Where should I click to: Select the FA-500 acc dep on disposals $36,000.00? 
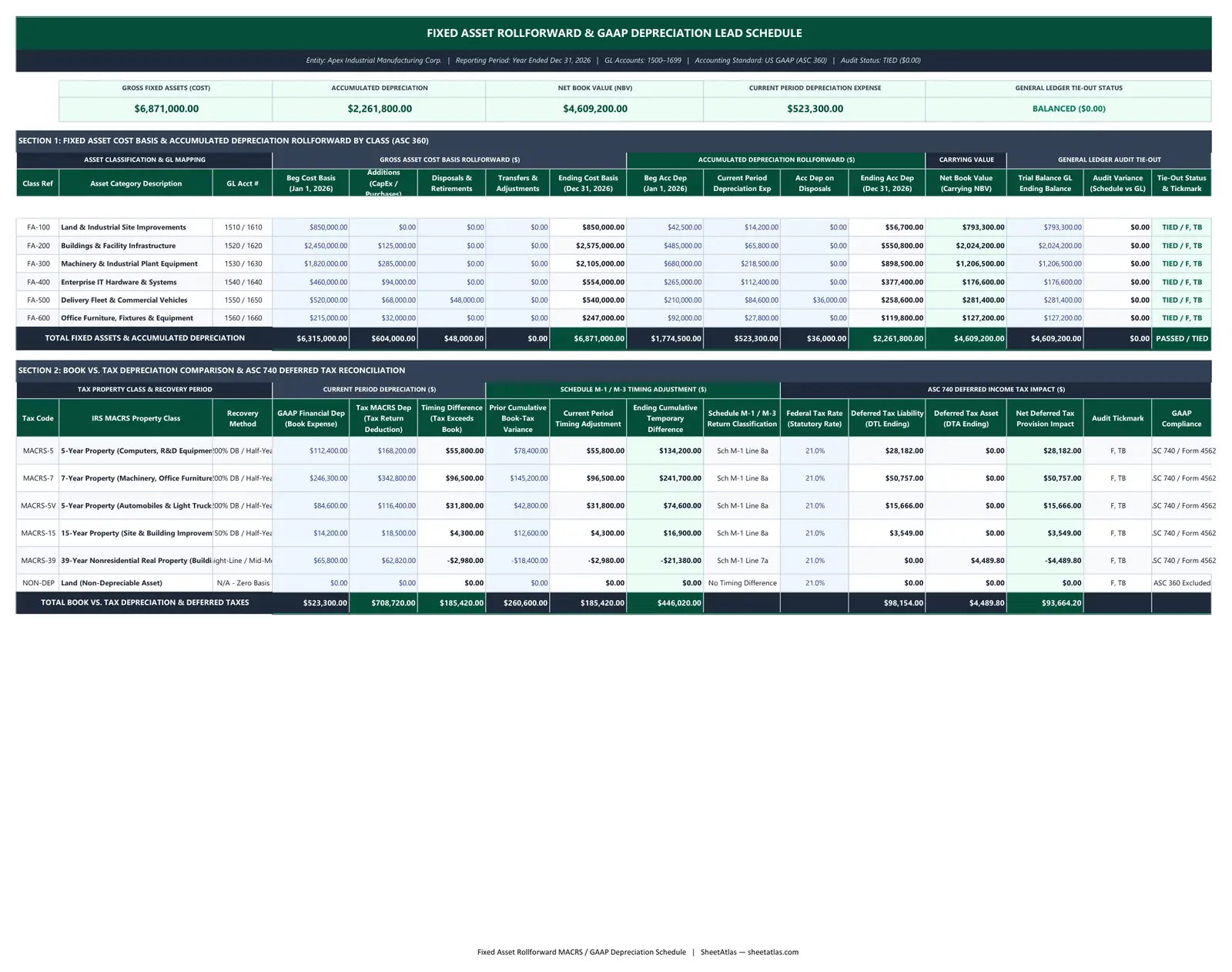point(814,300)
